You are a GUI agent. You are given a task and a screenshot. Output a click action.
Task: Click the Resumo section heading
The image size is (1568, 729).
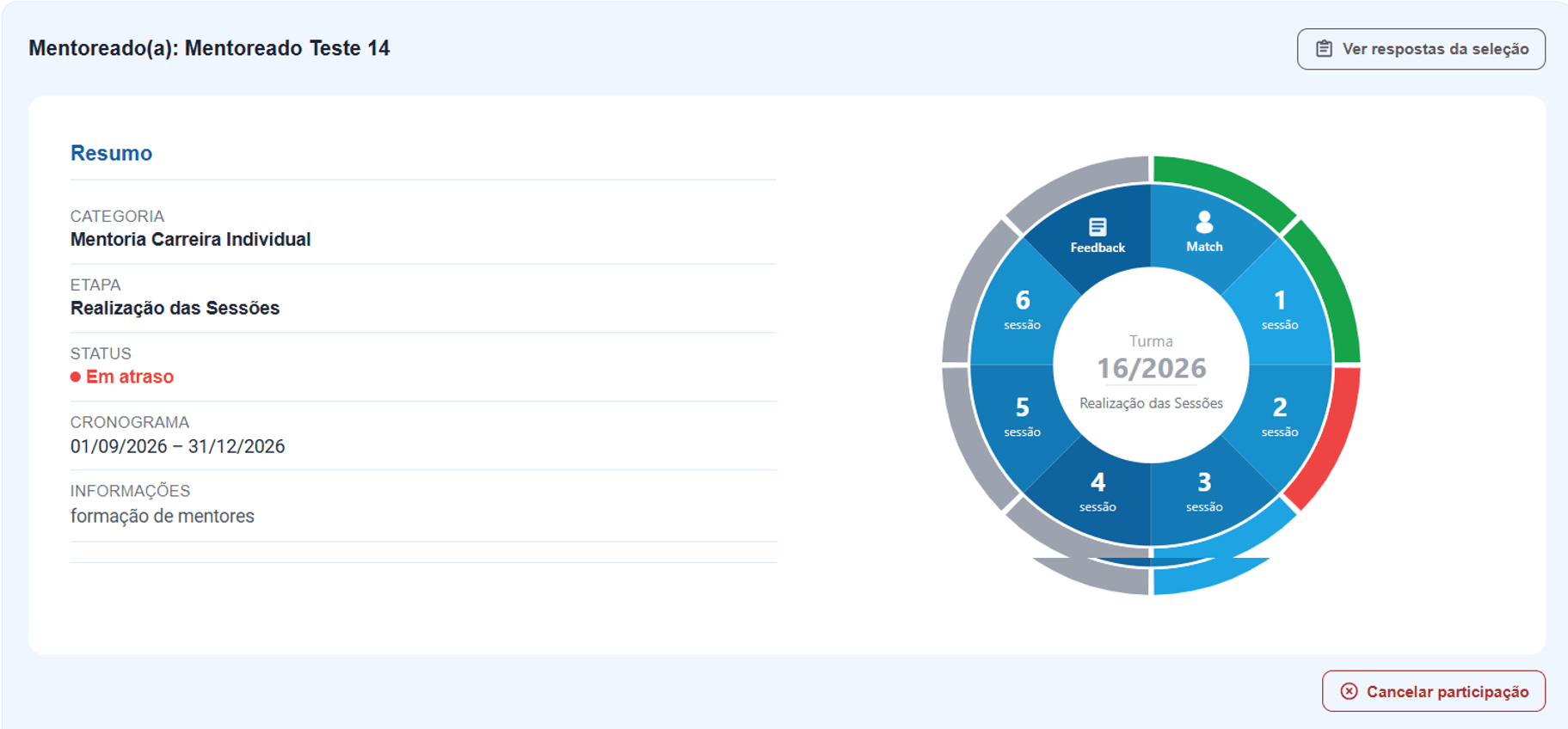pyautogui.click(x=112, y=153)
